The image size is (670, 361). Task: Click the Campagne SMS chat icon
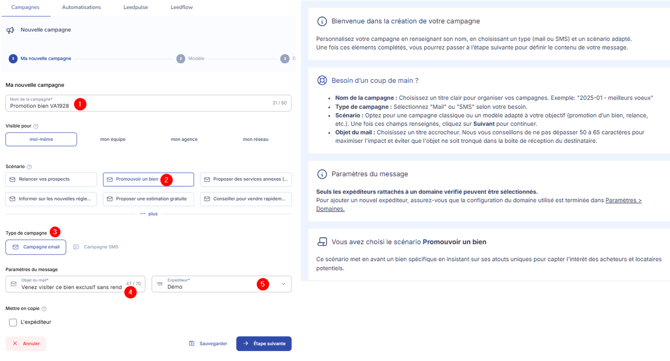(76, 247)
